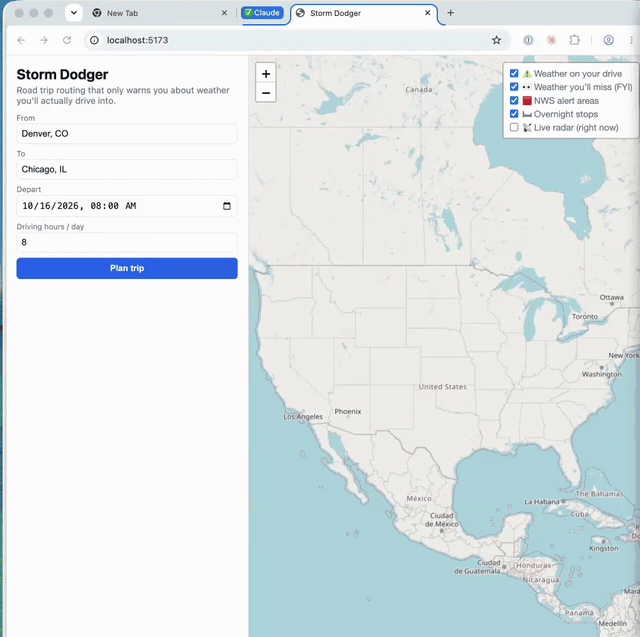The height and width of the screenshot is (637, 640).
Task: Go forward in browser history
Action: [x=44, y=40]
